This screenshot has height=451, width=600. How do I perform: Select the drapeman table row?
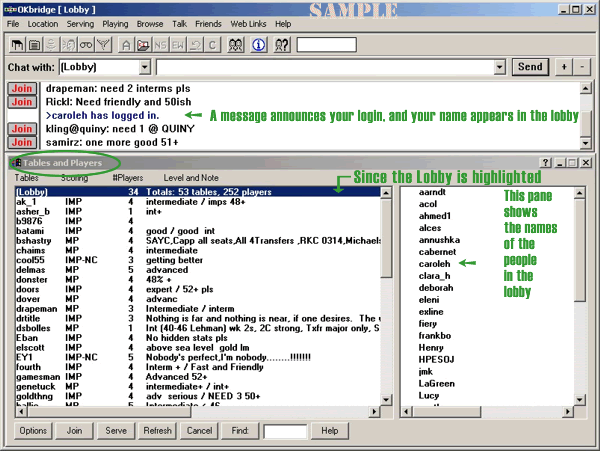click(x=198, y=309)
